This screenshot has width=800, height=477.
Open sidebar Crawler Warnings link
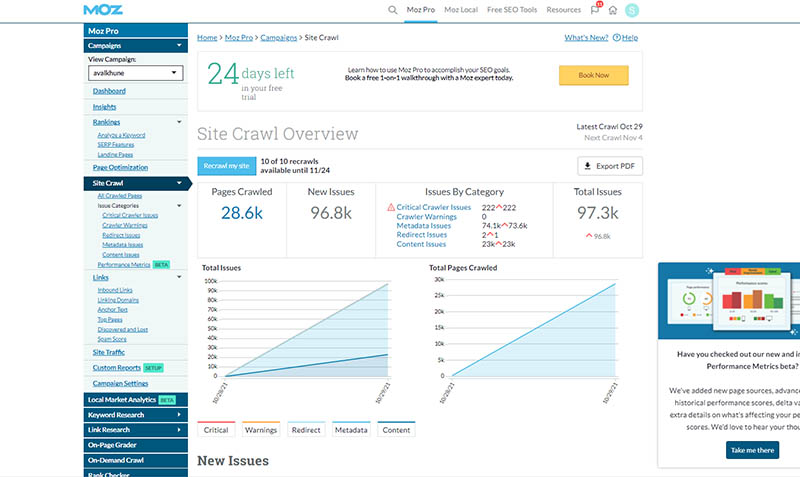pos(125,225)
